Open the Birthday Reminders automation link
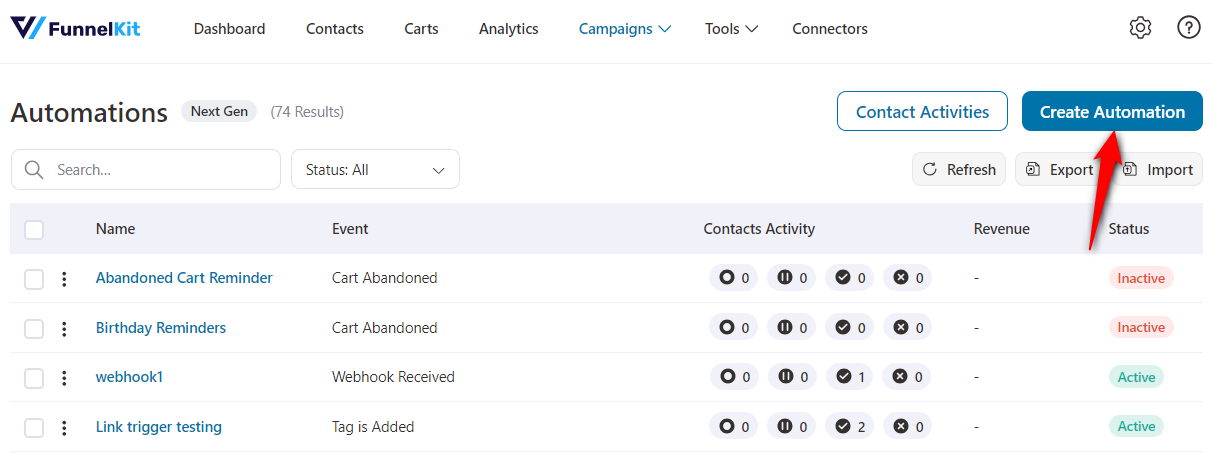The height and width of the screenshot is (454, 1213). pyautogui.click(x=161, y=328)
